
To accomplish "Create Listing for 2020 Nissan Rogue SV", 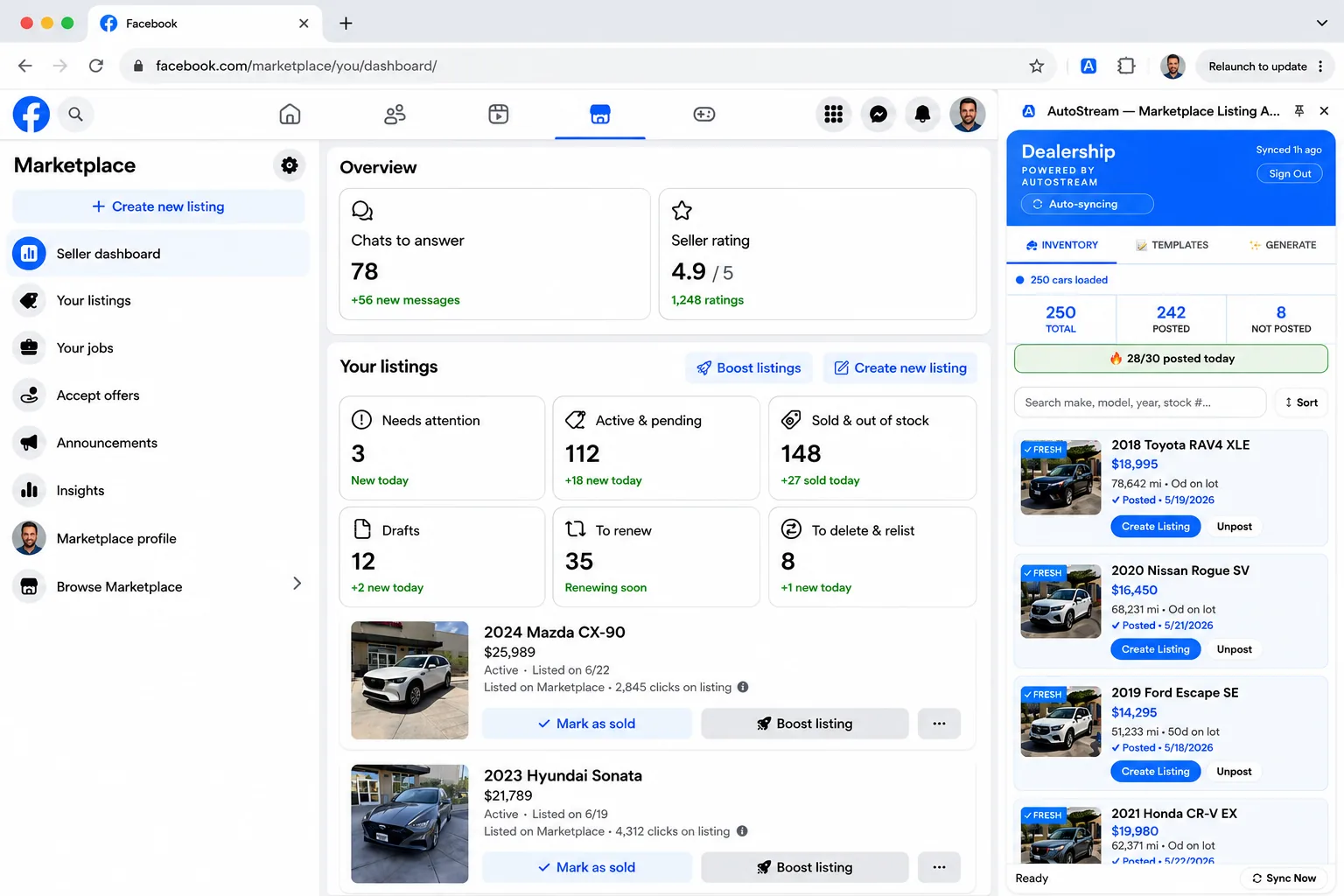I will pos(1156,649).
